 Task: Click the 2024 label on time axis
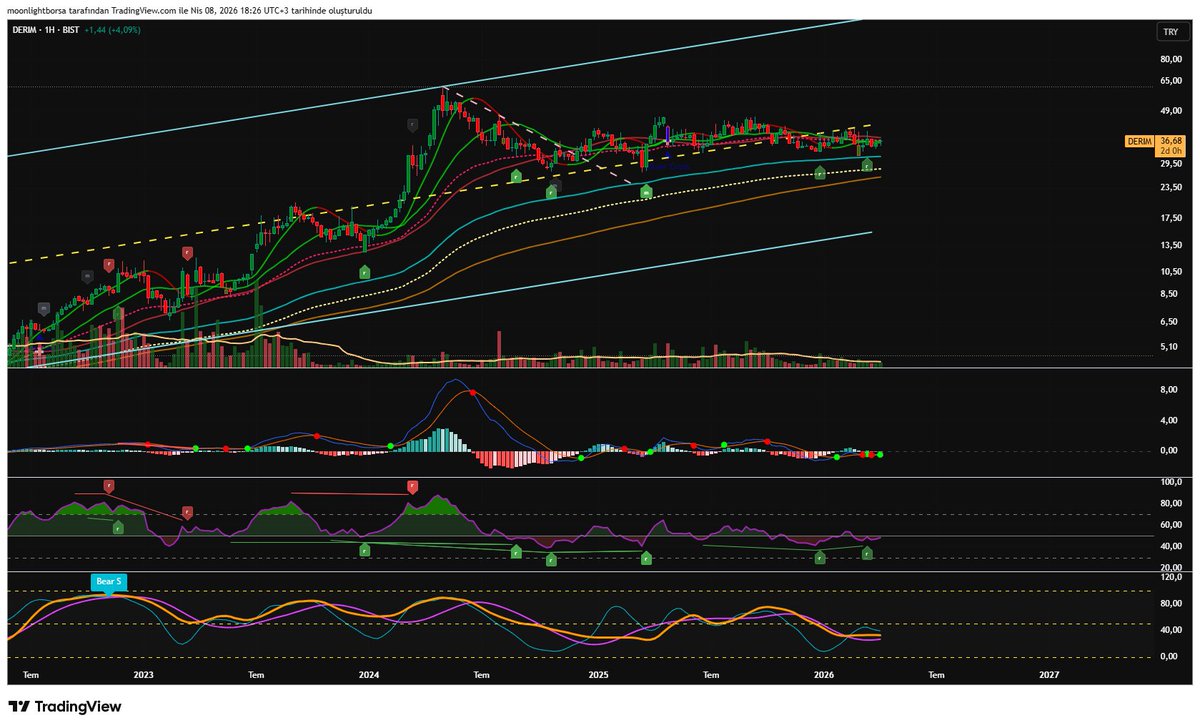coord(369,675)
